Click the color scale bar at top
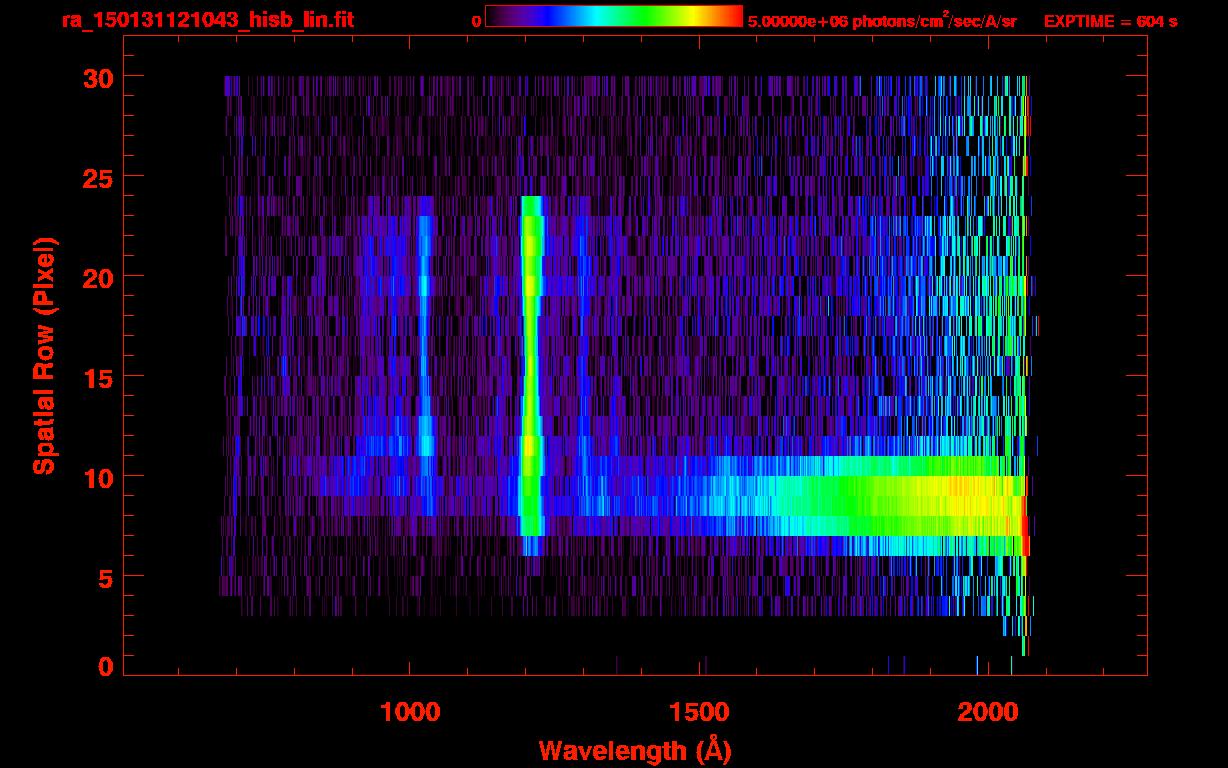 pyautogui.click(x=613, y=16)
